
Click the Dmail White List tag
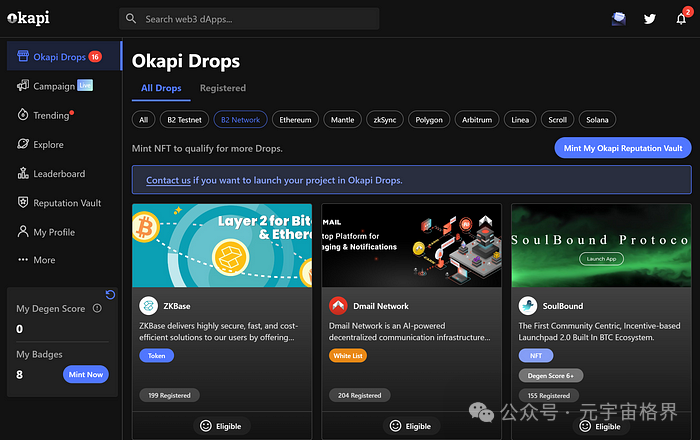click(x=348, y=356)
